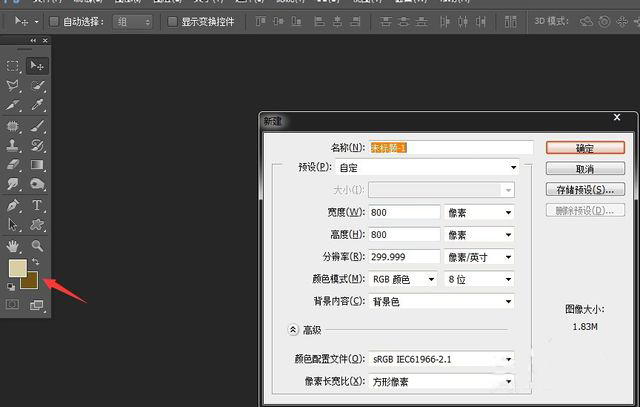This screenshot has width=640, height=407.
Task: Select the Rectangular Marquee tool
Action: pos(14,66)
